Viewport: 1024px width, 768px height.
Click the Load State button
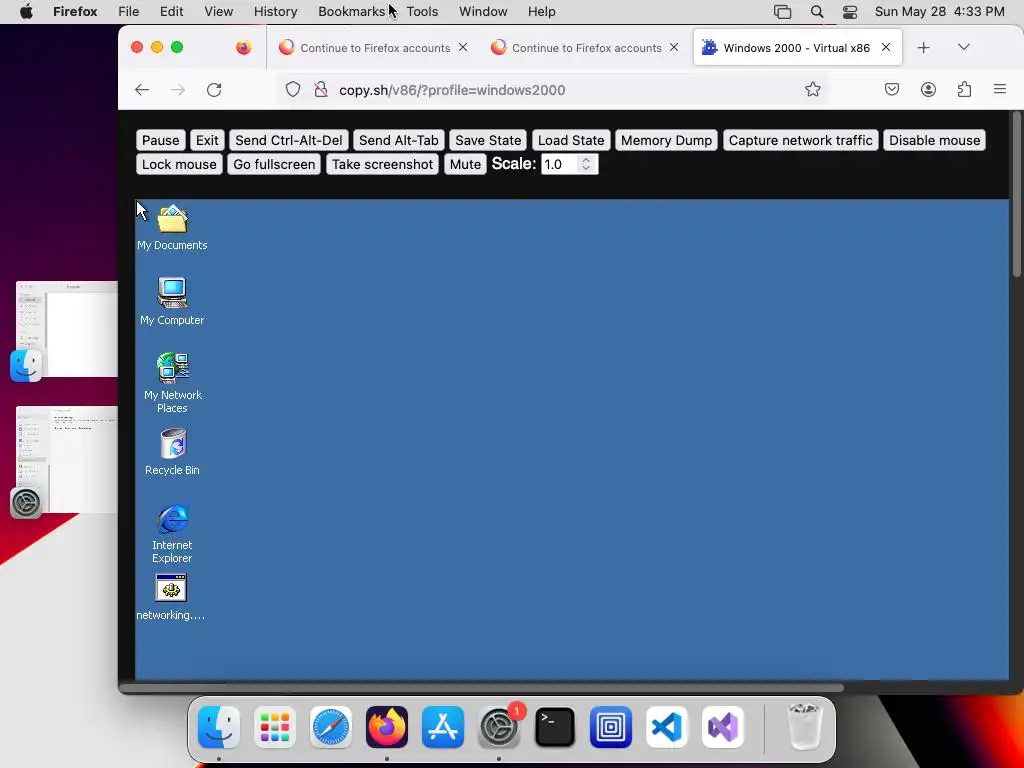coord(571,140)
